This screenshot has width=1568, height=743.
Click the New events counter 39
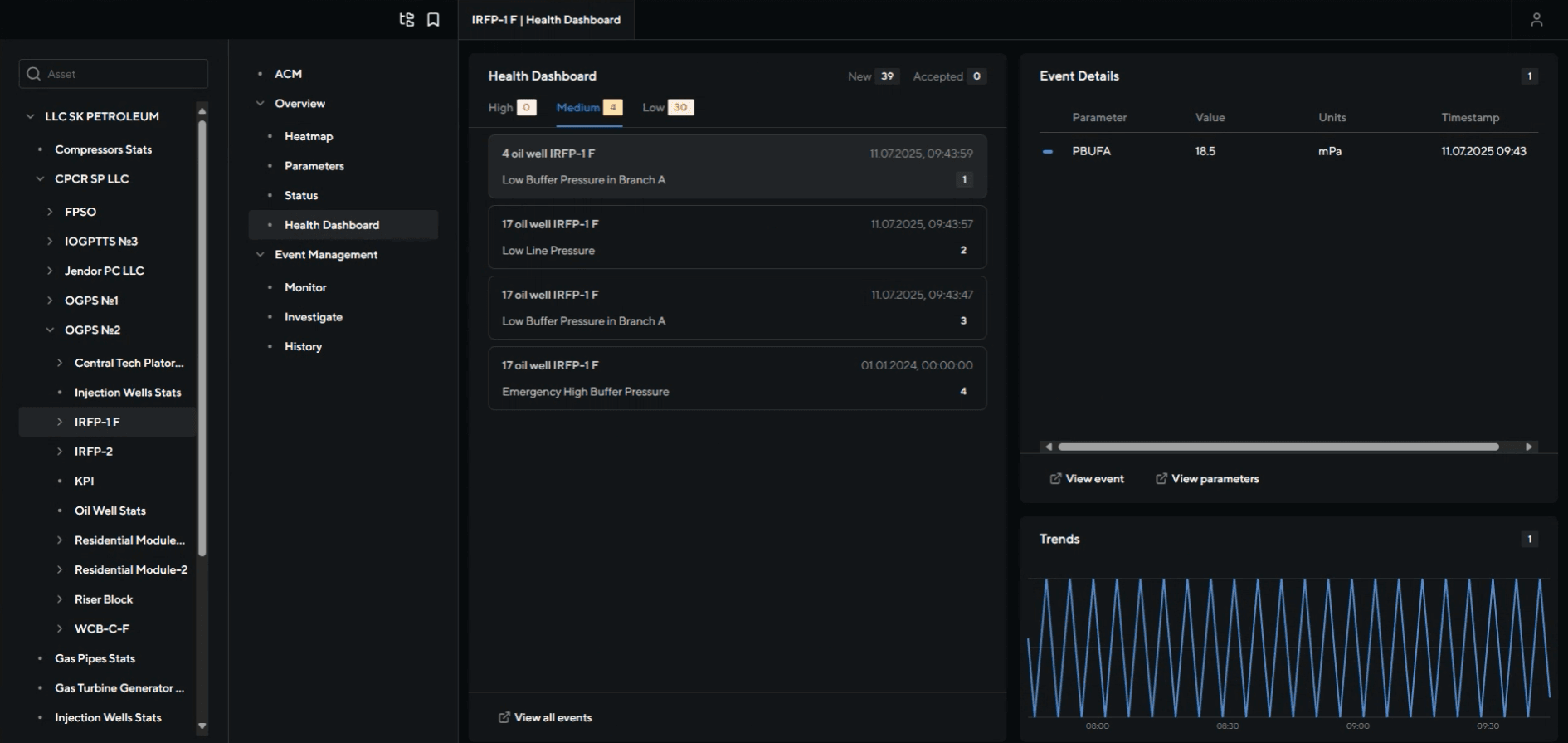(x=887, y=76)
